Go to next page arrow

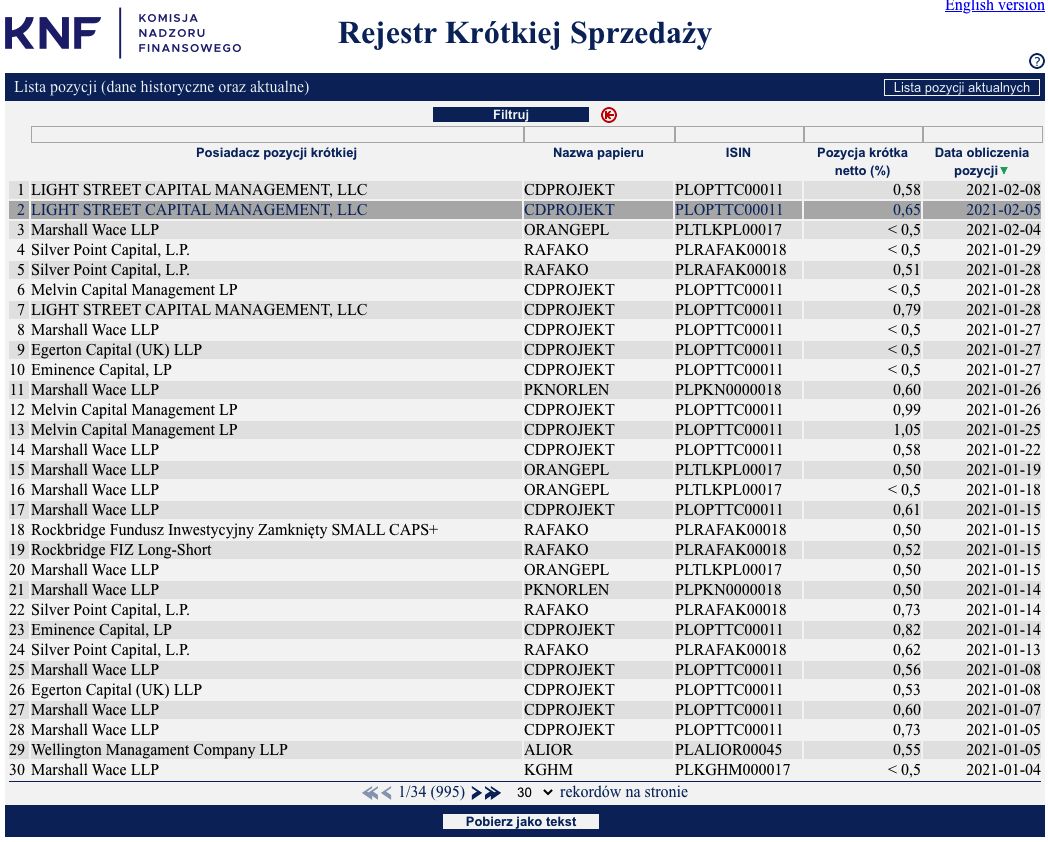coord(476,793)
